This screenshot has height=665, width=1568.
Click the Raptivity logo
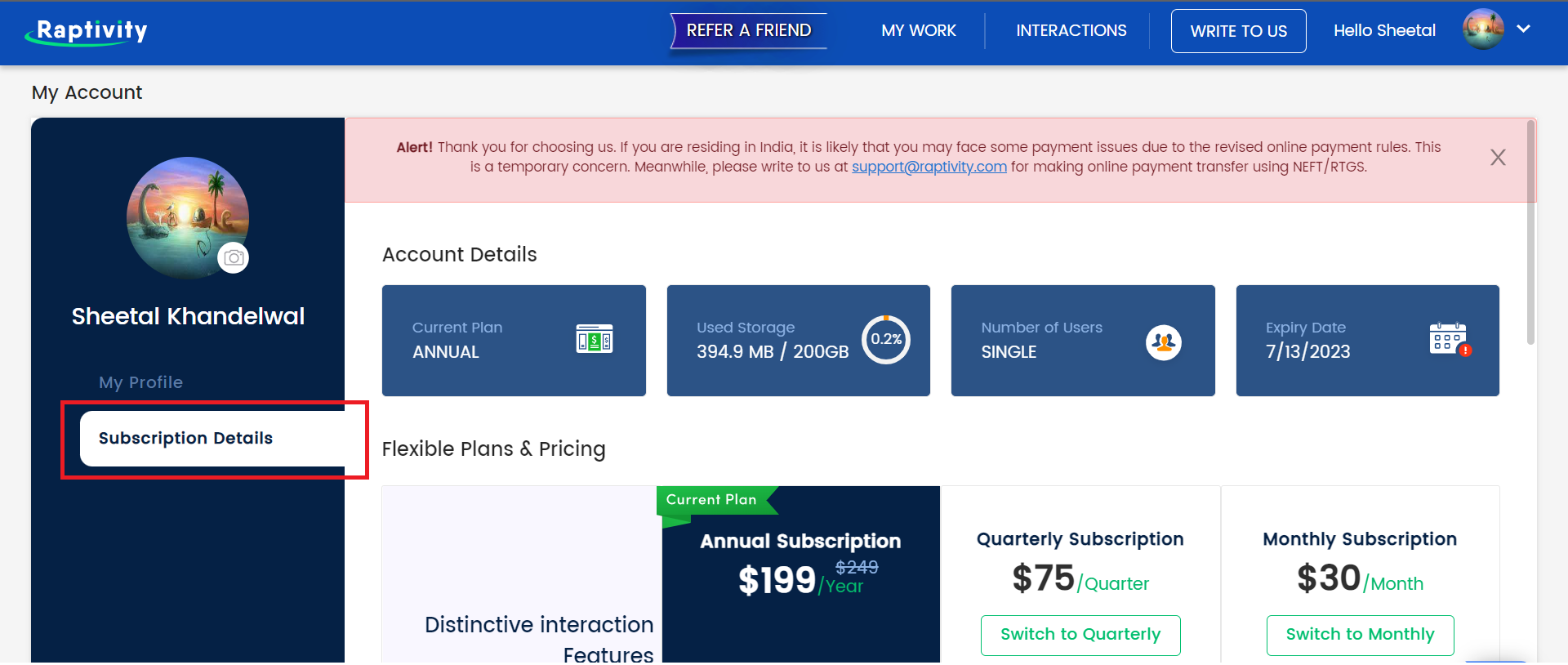click(87, 31)
